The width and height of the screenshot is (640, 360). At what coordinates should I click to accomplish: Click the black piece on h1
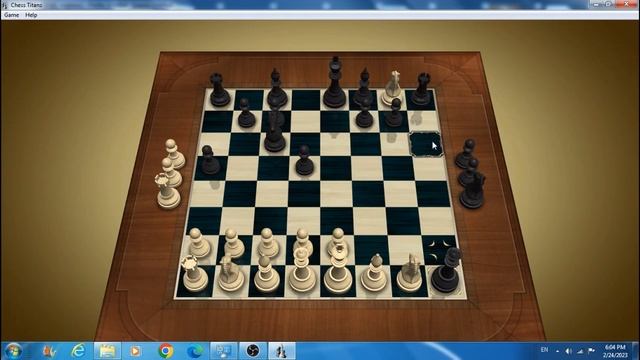[447, 271]
